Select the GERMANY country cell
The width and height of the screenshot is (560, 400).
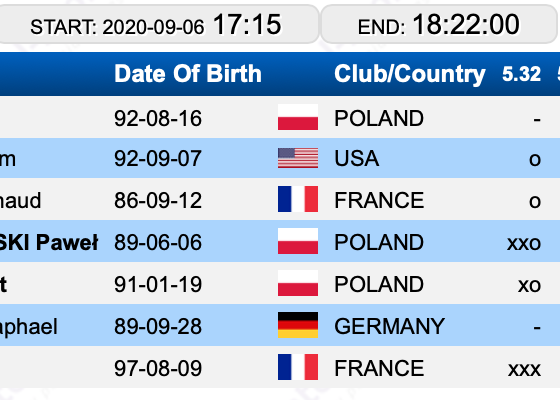pyautogui.click(x=389, y=326)
